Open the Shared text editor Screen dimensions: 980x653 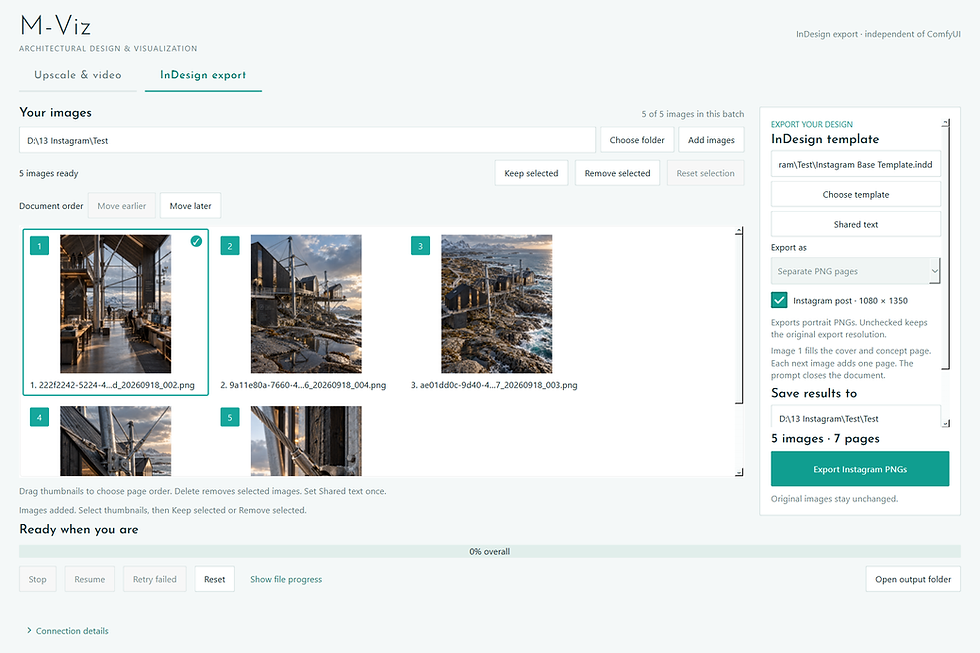856,224
